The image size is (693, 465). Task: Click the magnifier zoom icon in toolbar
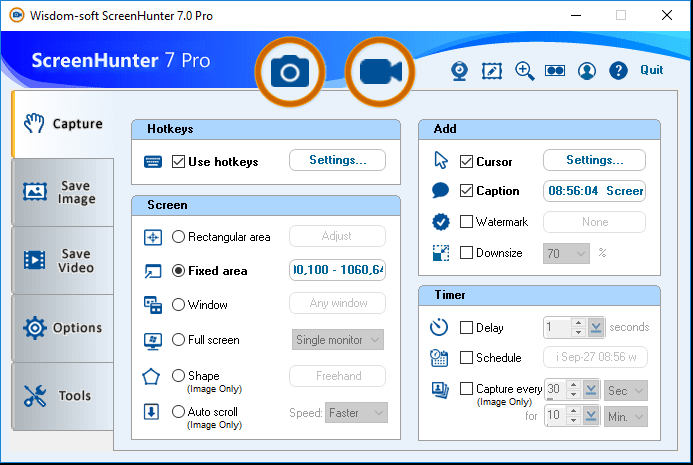click(x=524, y=71)
